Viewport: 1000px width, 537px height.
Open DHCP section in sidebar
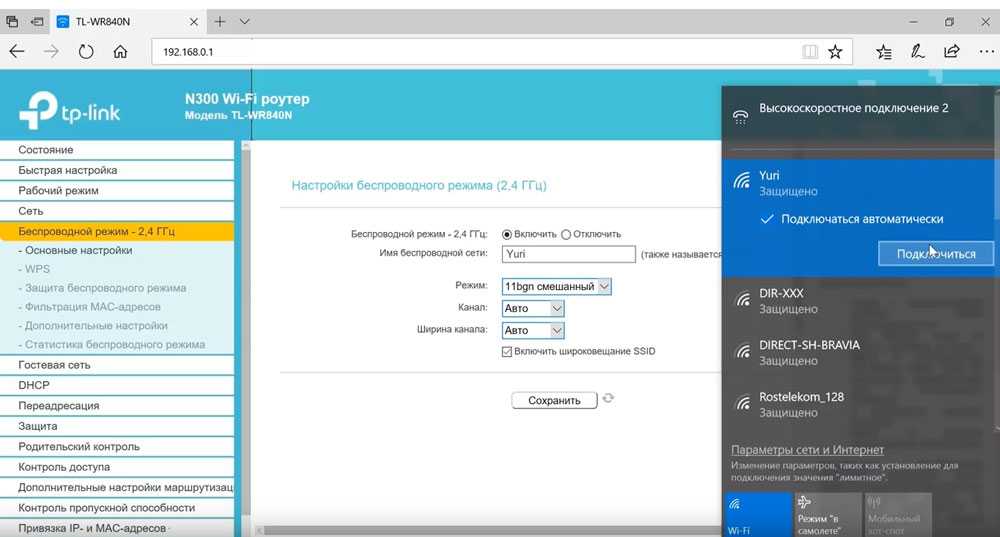[34, 385]
